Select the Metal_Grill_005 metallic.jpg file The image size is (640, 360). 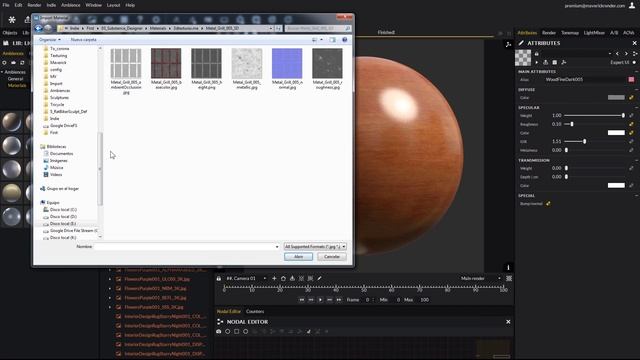click(247, 69)
